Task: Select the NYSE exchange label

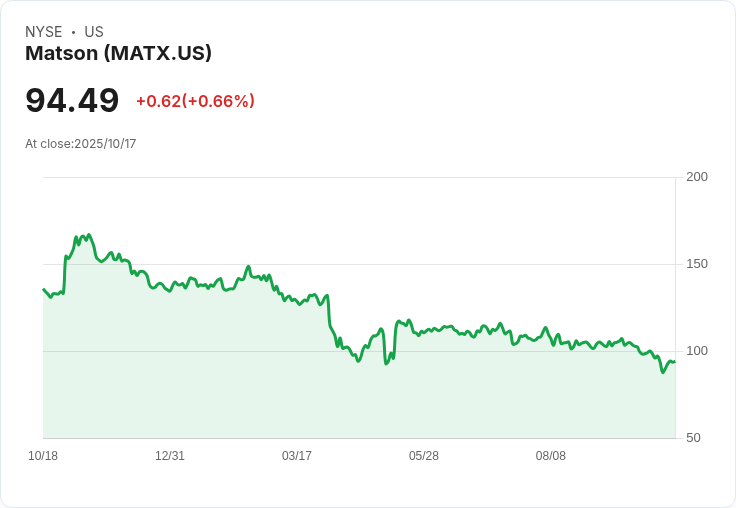Action: pyautogui.click(x=44, y=32)
